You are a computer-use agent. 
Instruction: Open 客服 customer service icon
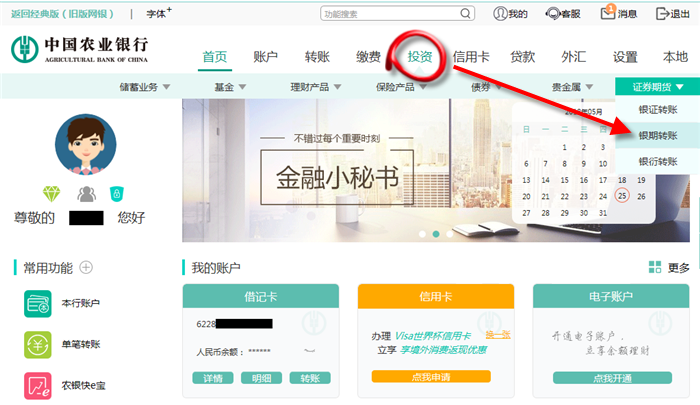(553, 14)
